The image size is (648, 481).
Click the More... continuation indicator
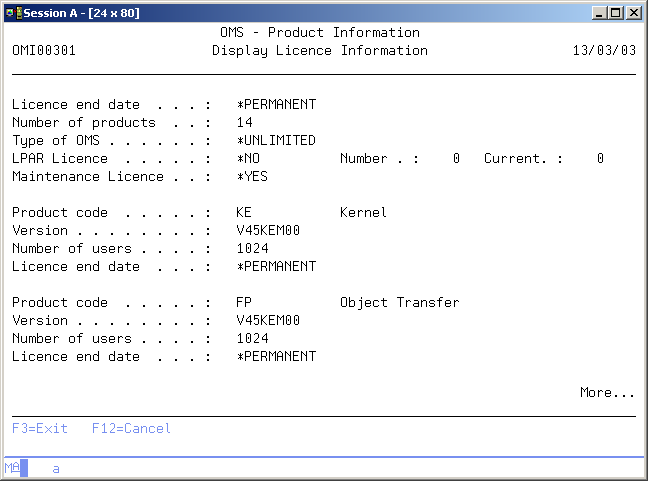click(607, 393)
